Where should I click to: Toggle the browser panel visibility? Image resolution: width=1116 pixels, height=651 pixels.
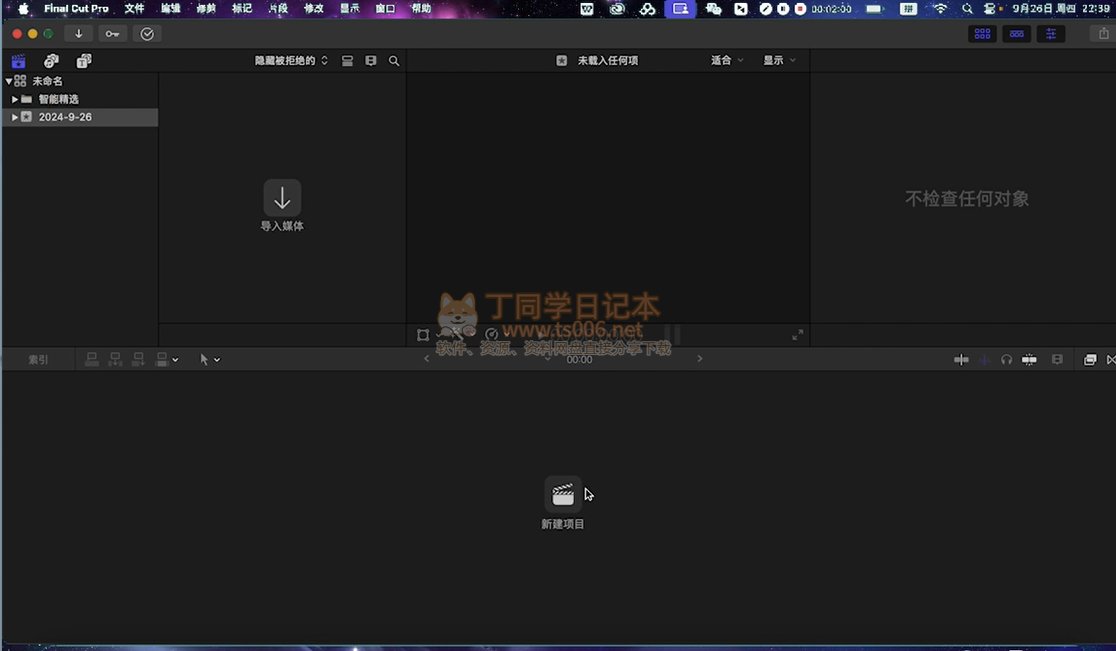[x=982, y=34]
